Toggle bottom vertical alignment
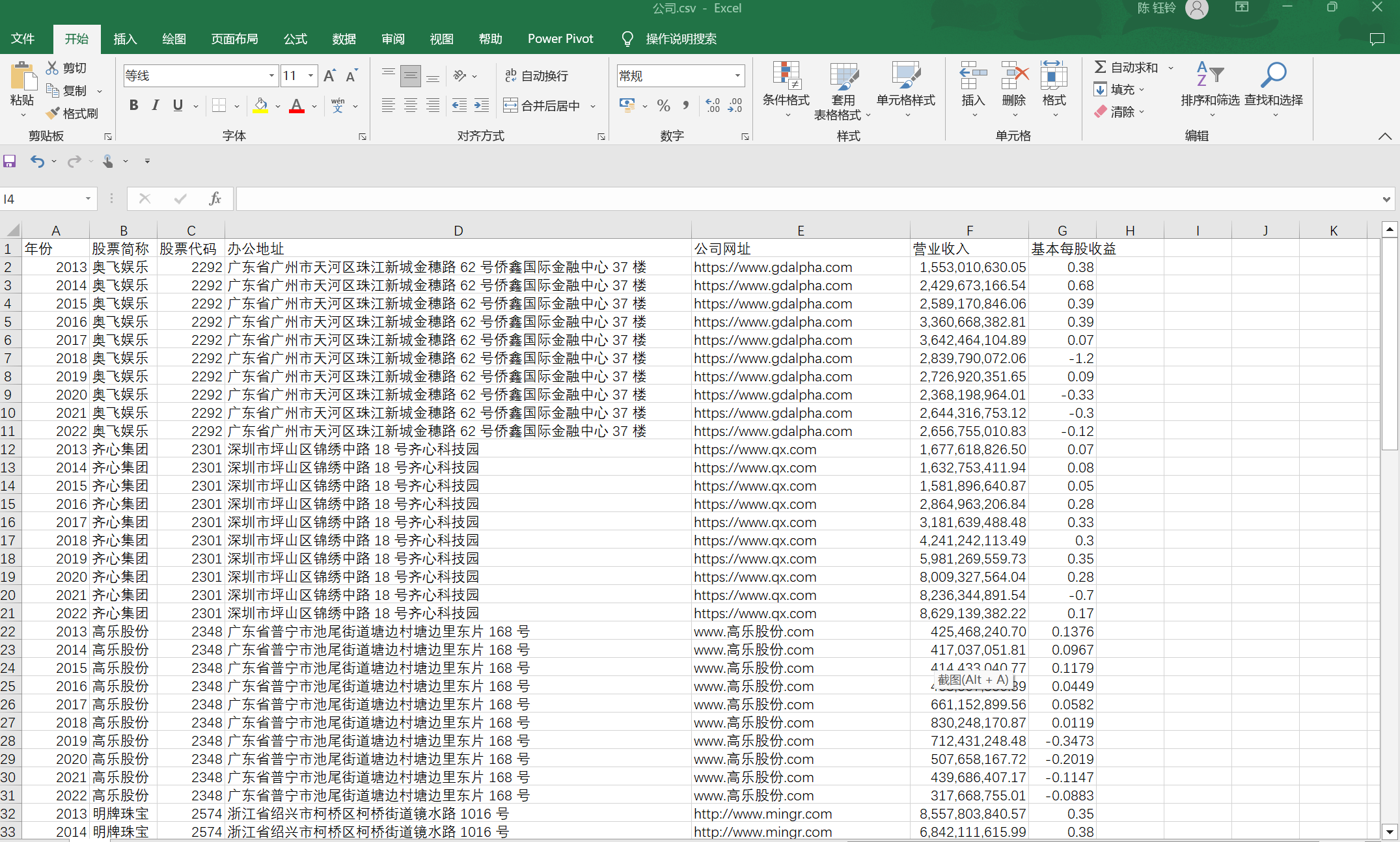Viewport: 1400px width, 842px height. [x=433, y=75]
